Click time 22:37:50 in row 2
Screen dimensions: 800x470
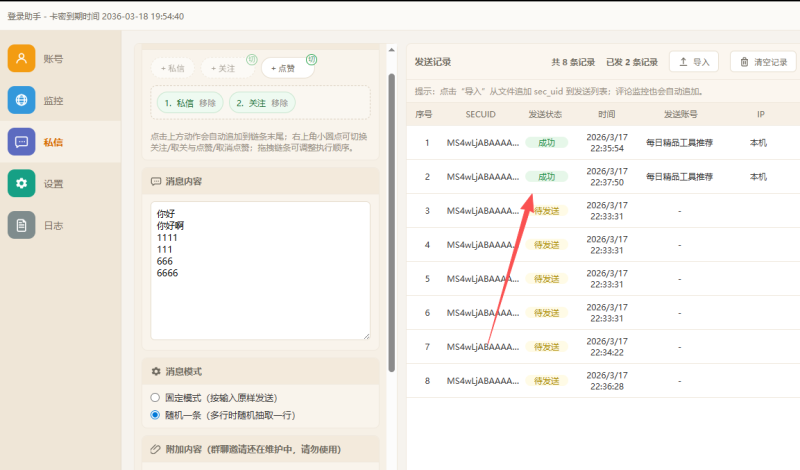(607, 182)
